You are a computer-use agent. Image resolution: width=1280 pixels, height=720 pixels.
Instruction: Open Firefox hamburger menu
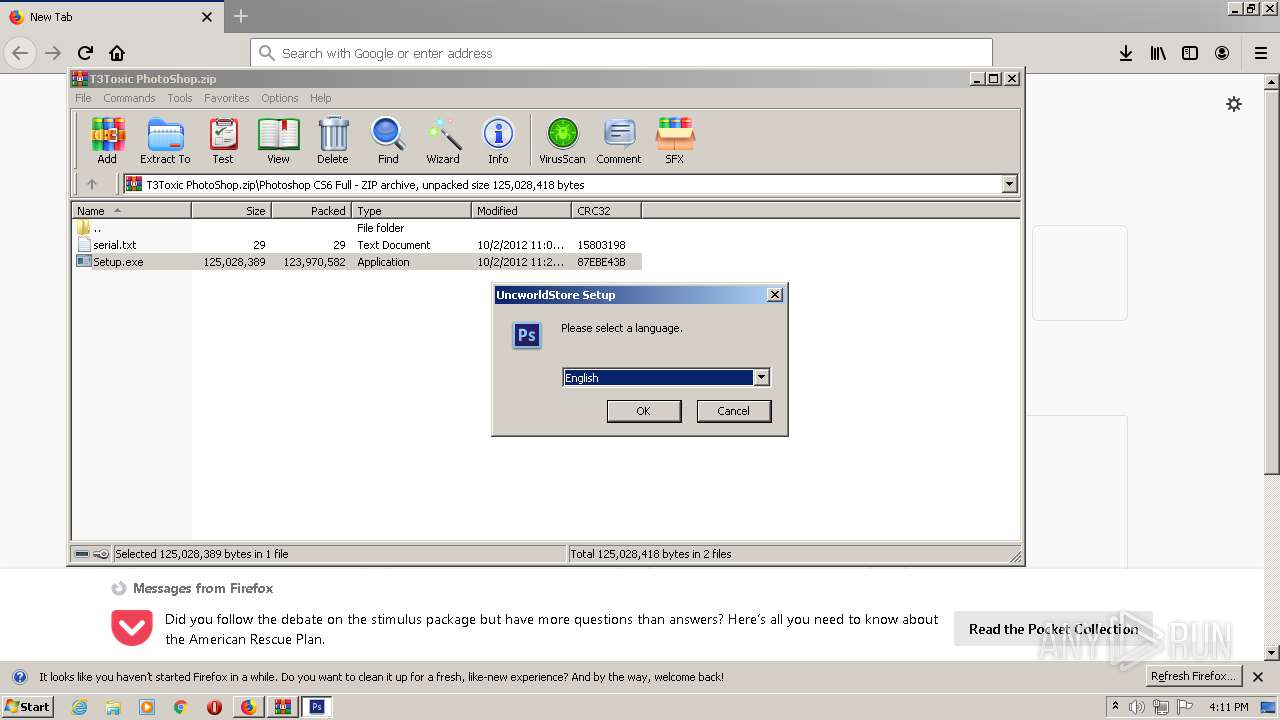[1261, 53]
